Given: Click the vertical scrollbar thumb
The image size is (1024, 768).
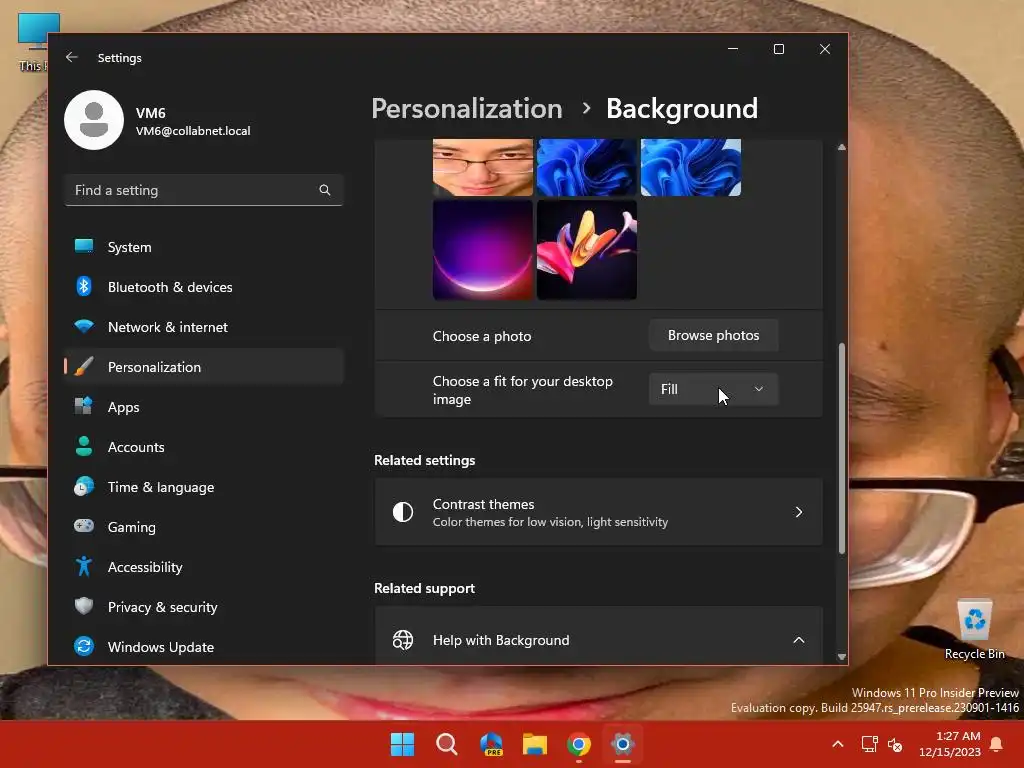Looking at the screenshot, I should (x=842, y=449).
